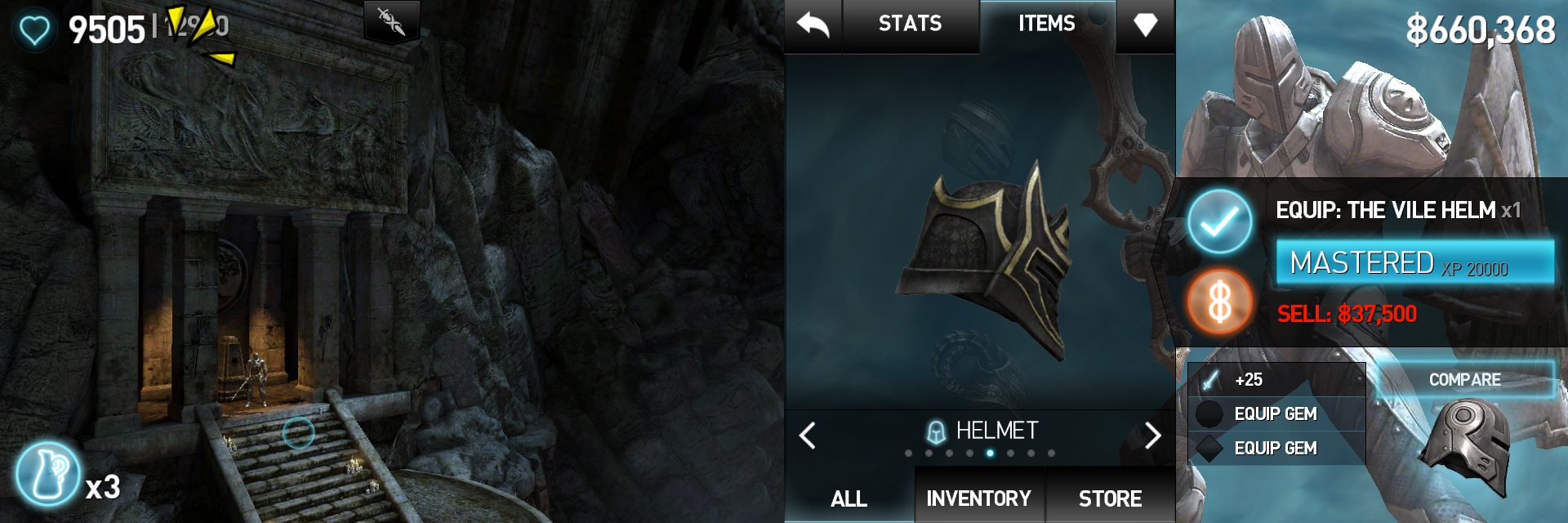Tap the back arrow icon
The width and height of the screenshot is (1568, 523).
(x=813, y=26)
